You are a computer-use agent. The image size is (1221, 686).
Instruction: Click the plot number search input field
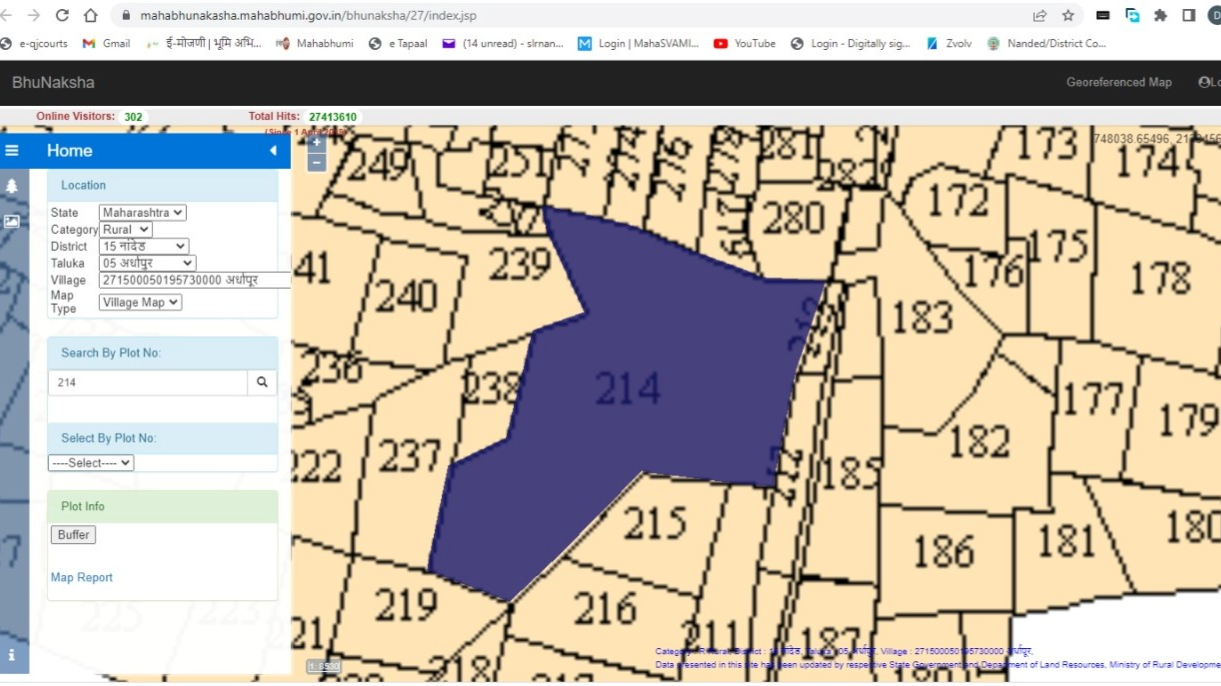(148, 382)
